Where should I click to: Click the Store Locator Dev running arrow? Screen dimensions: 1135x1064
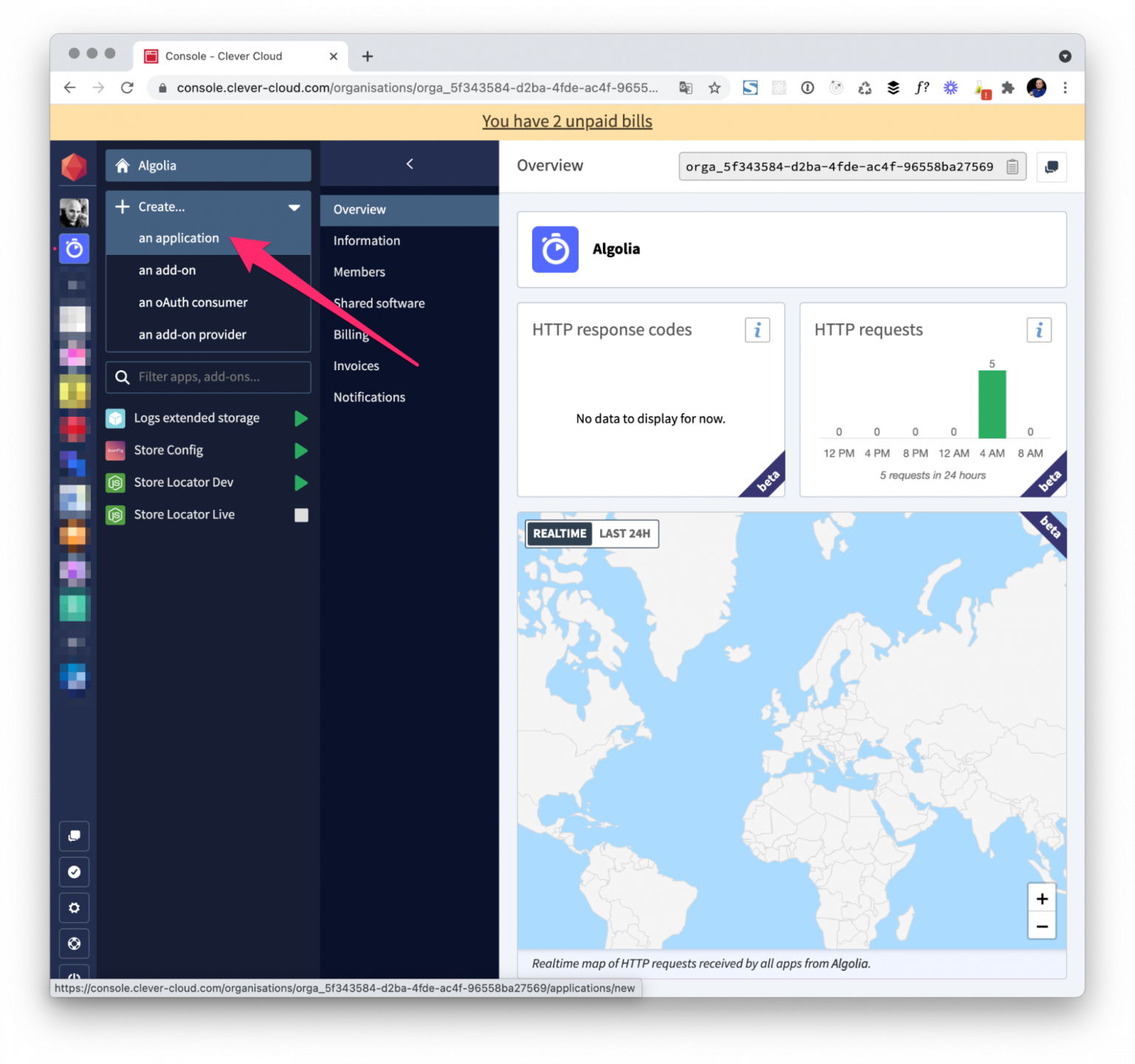[x=301, y=482]
